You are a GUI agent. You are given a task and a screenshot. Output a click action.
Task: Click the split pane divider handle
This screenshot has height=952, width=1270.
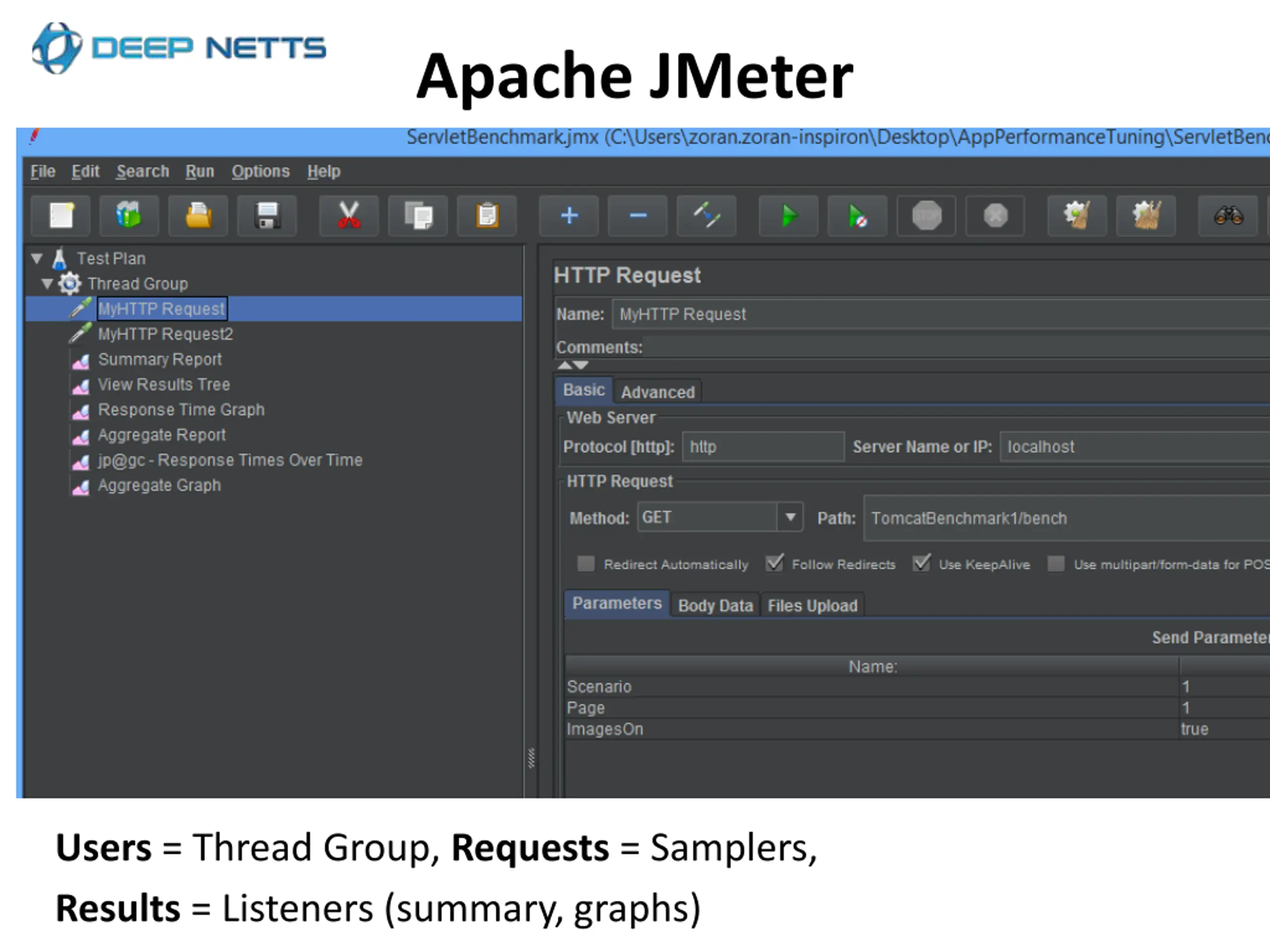pos(531,758)
